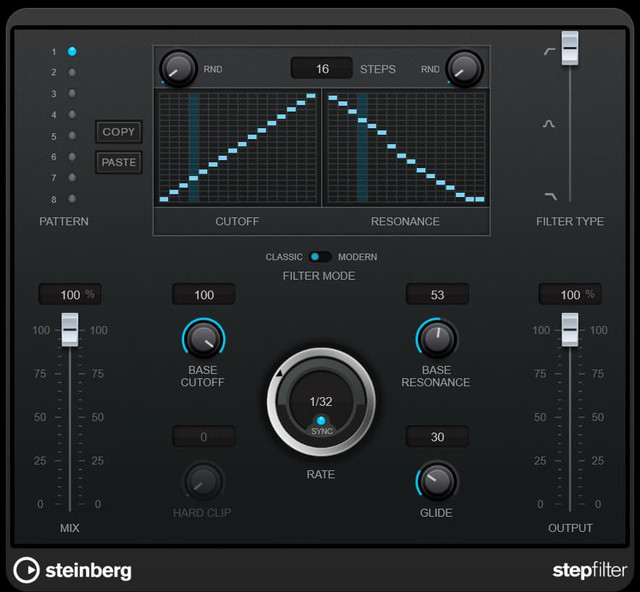Choose MODERN filter mode label

point(358,257)
